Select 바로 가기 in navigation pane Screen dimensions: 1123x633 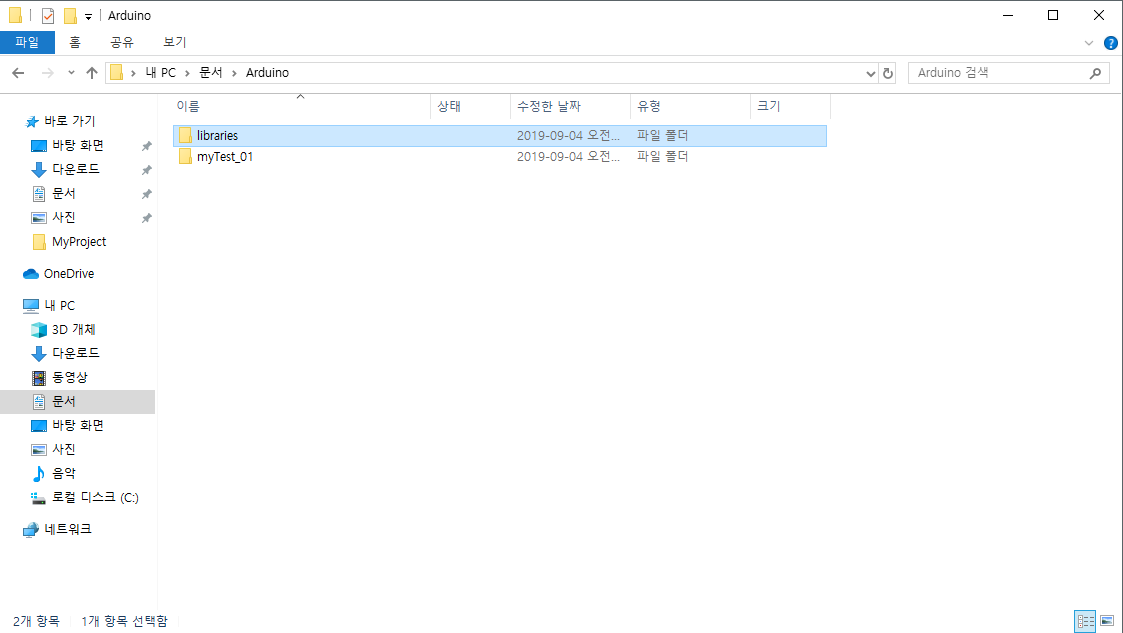[69, 121]
